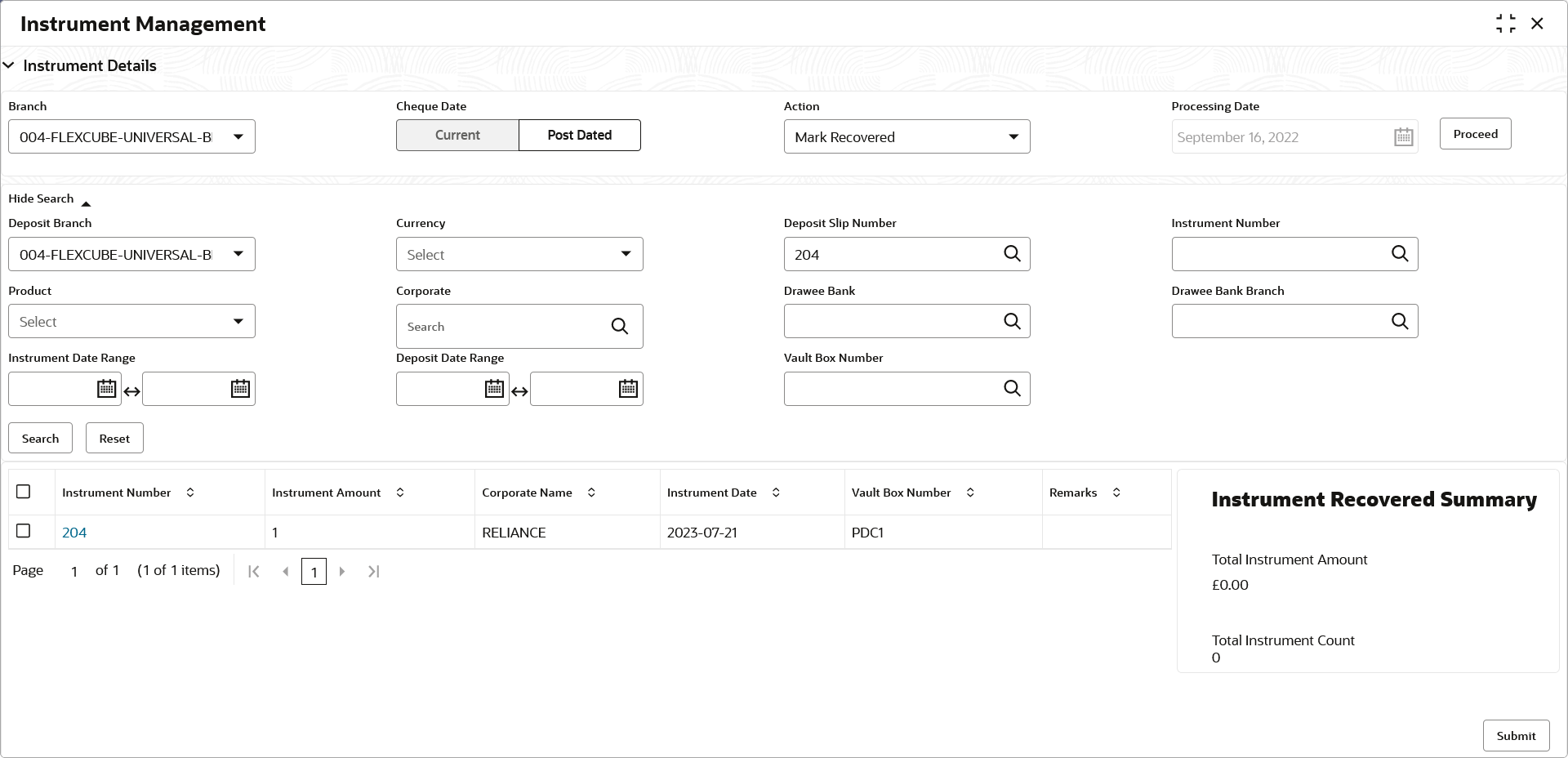
Task: Collapse the Instrument Details section
Action: pos(9,65)
